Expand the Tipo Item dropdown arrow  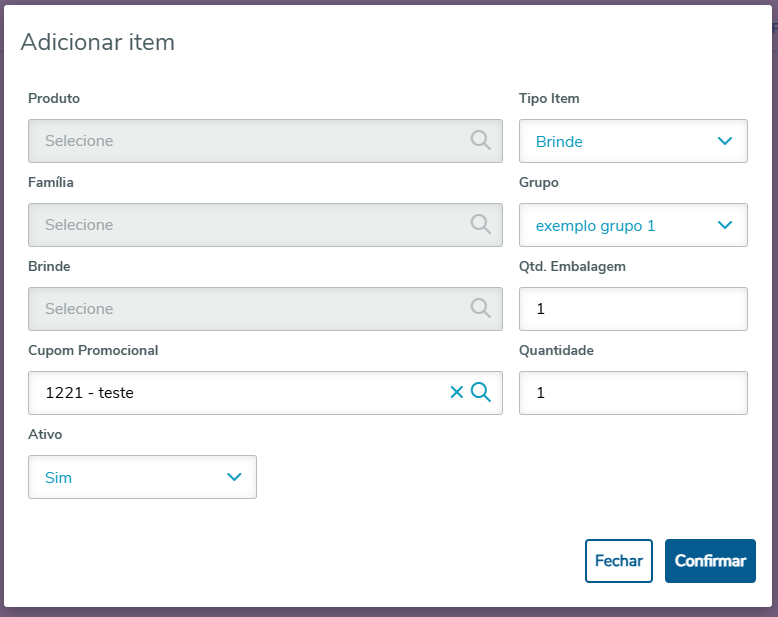point(726,141)
